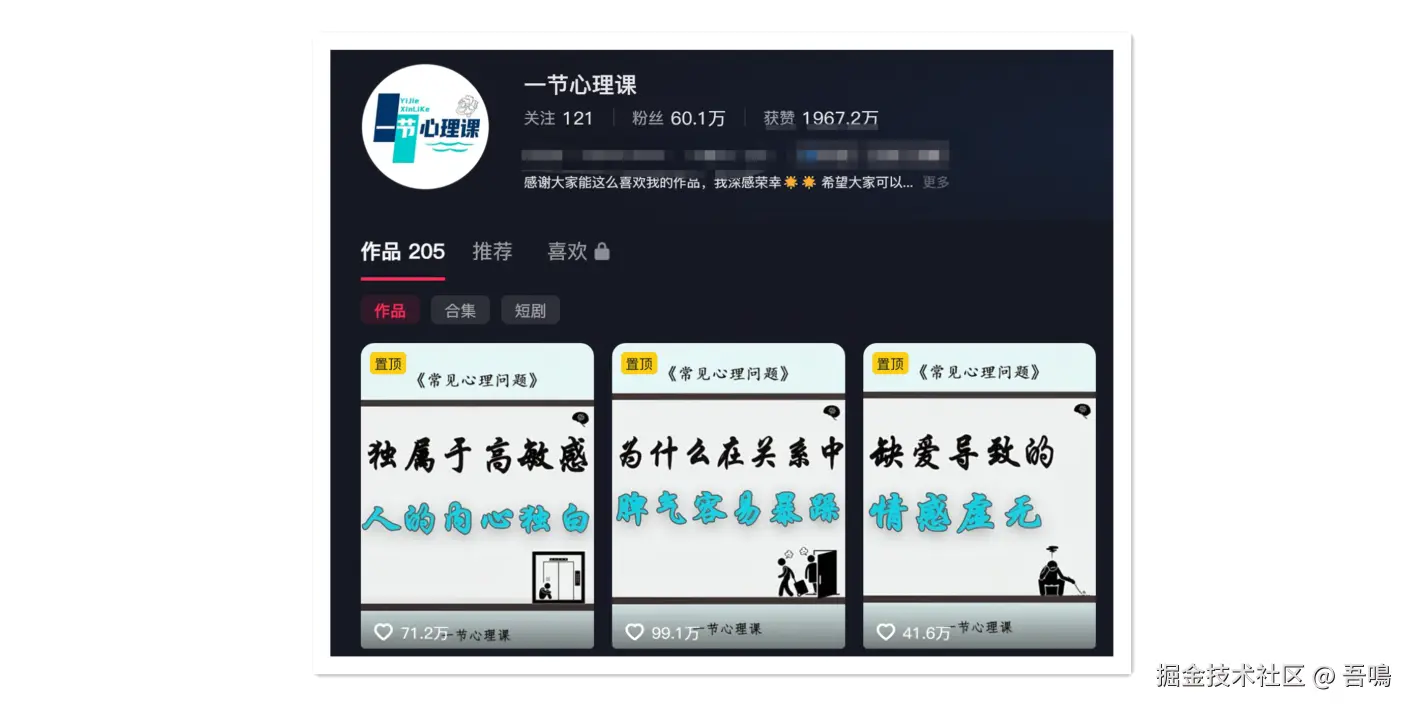Tap the lock icon beside 喜欢
The height and width of the screenshot is (710, 1412).
click(602, 252)
